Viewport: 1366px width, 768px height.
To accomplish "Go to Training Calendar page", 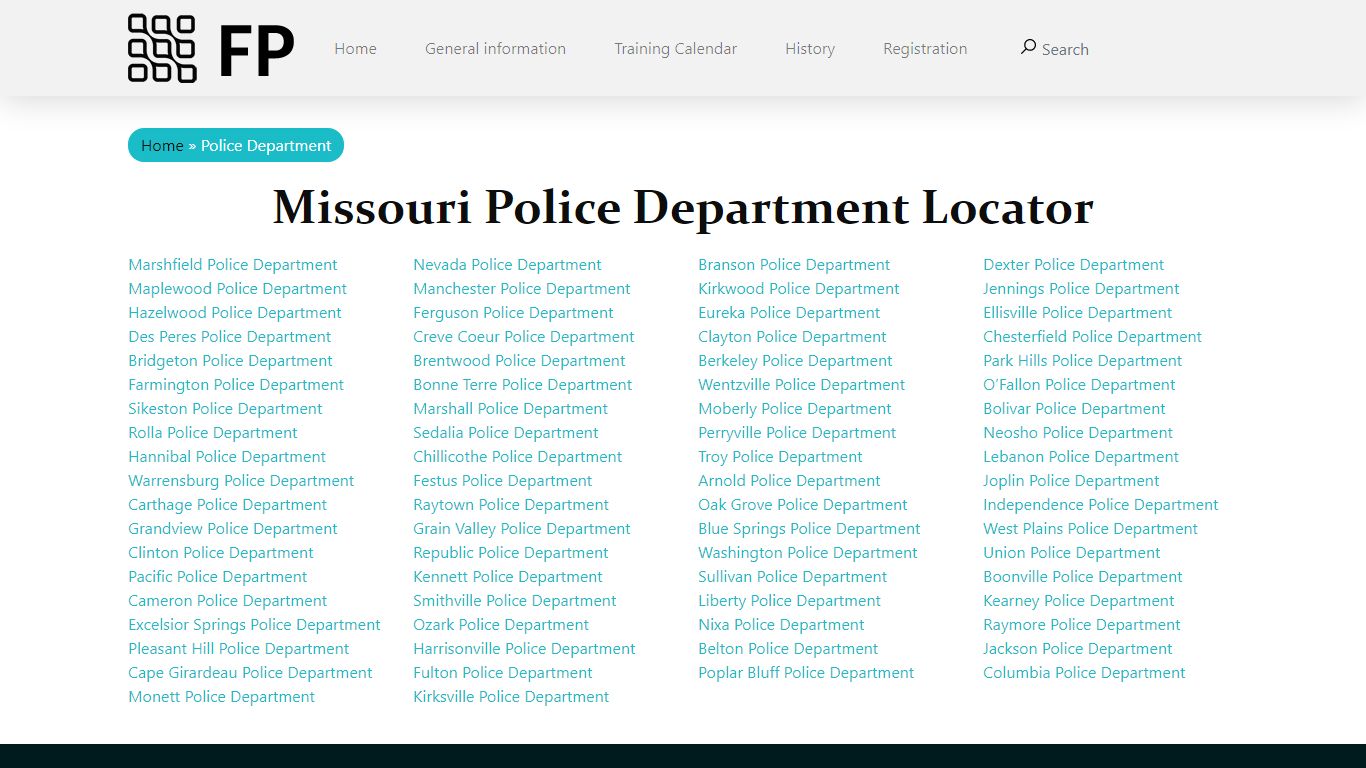I will click(675, 48).
